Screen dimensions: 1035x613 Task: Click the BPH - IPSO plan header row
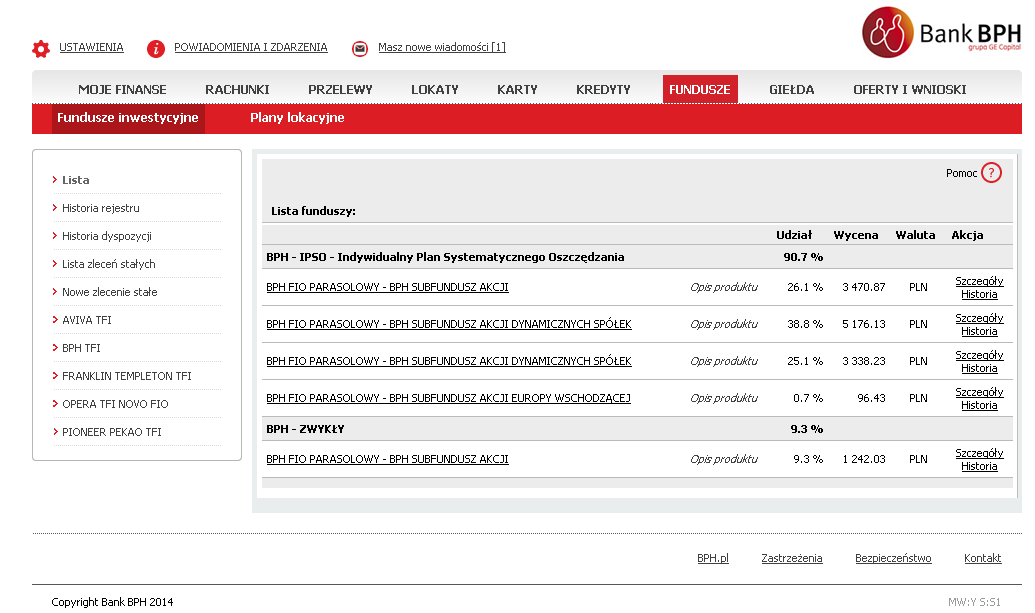coord(637,257)
